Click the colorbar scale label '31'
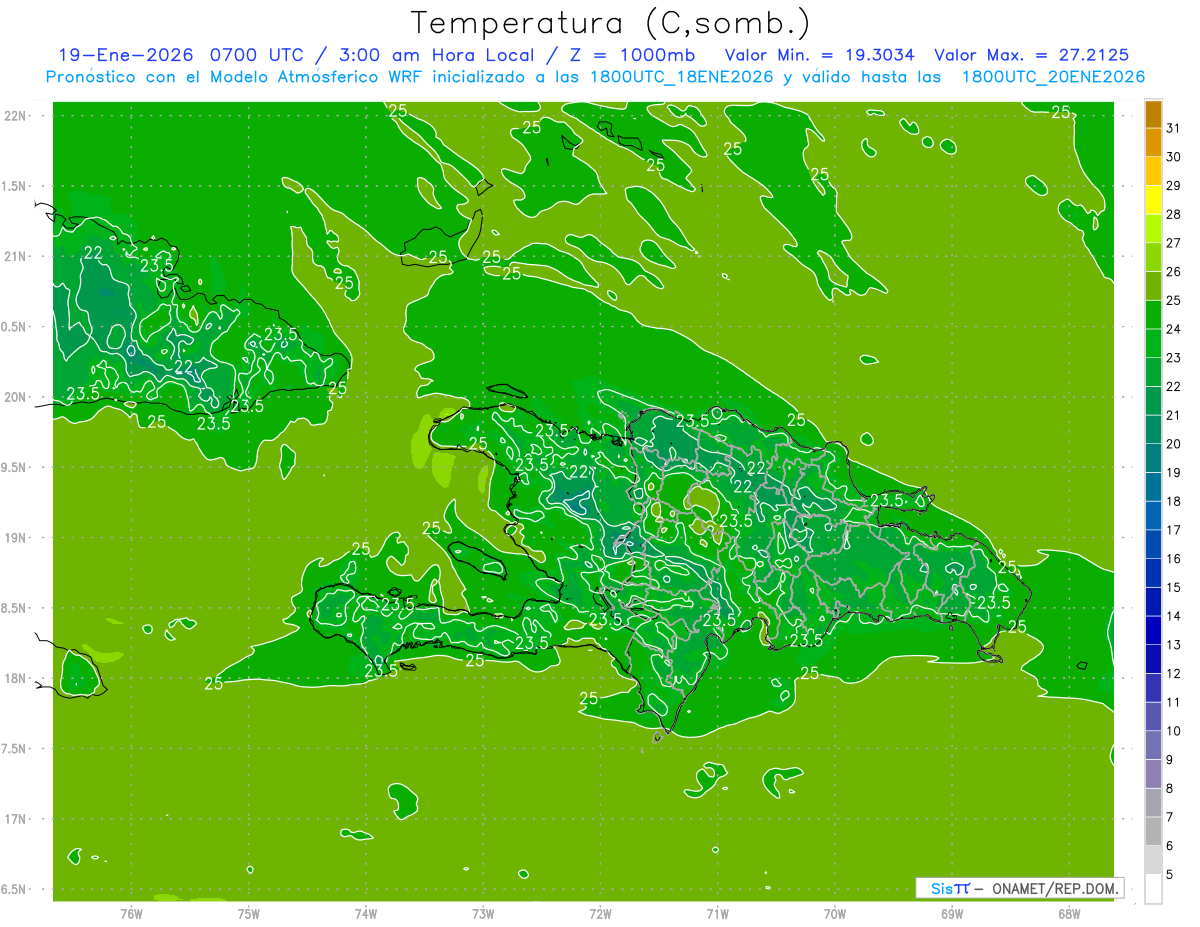1200x927 pixels. (x=1173, y=128)
